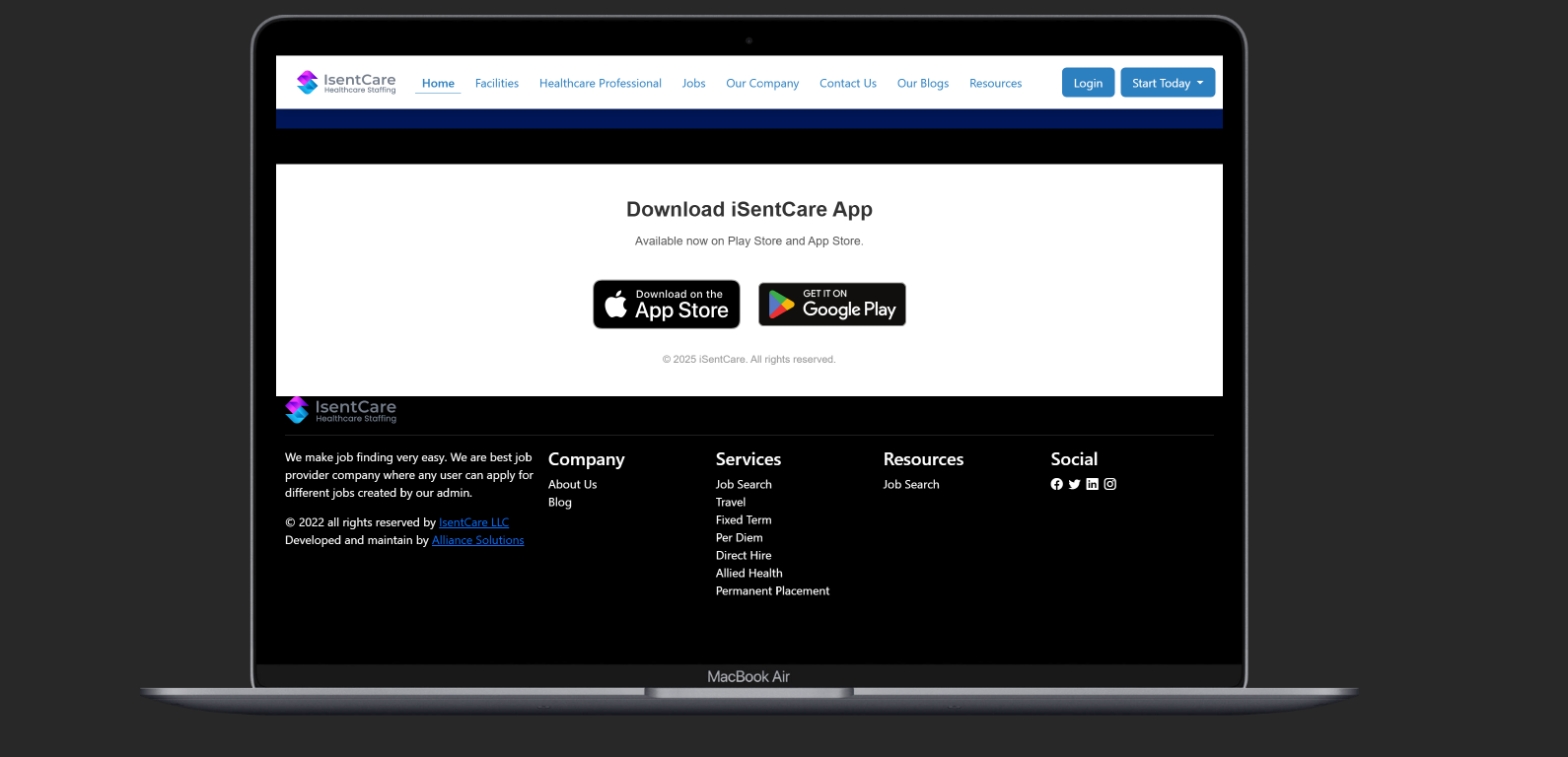Click the LinkedIn icon in footer

(1092, 484)
